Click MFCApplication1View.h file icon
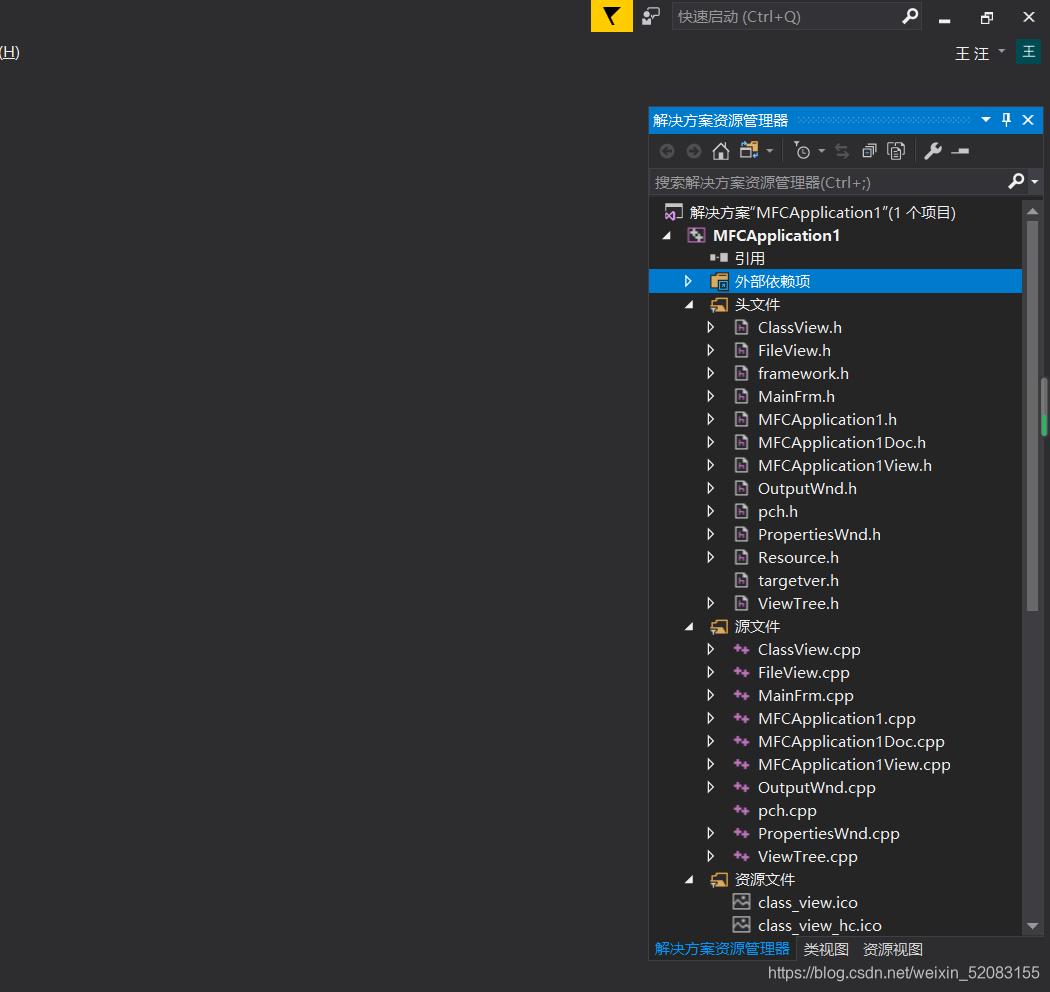 click(741, 466)
